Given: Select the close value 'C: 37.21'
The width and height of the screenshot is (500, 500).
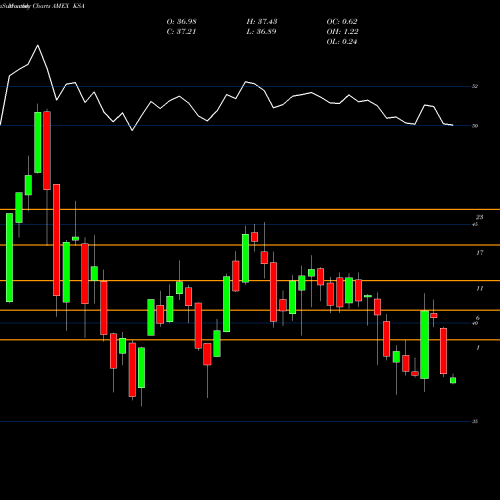Looking at the screenshot, I should coord(181,32).
